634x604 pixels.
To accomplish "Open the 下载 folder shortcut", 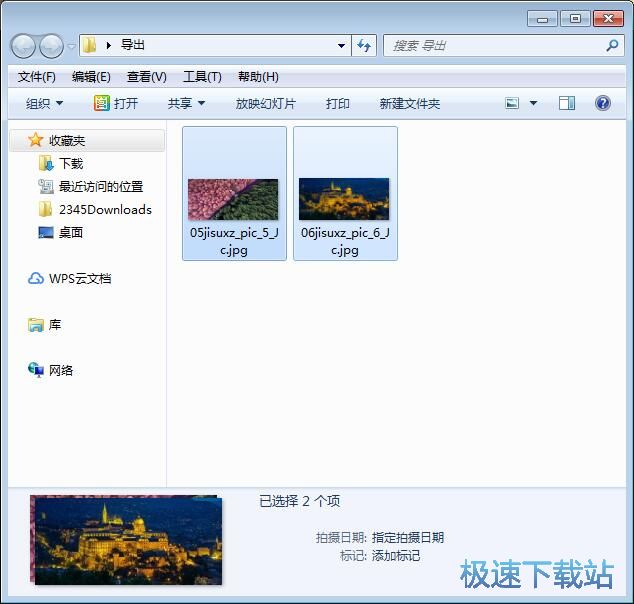I will tap(71, 164).
